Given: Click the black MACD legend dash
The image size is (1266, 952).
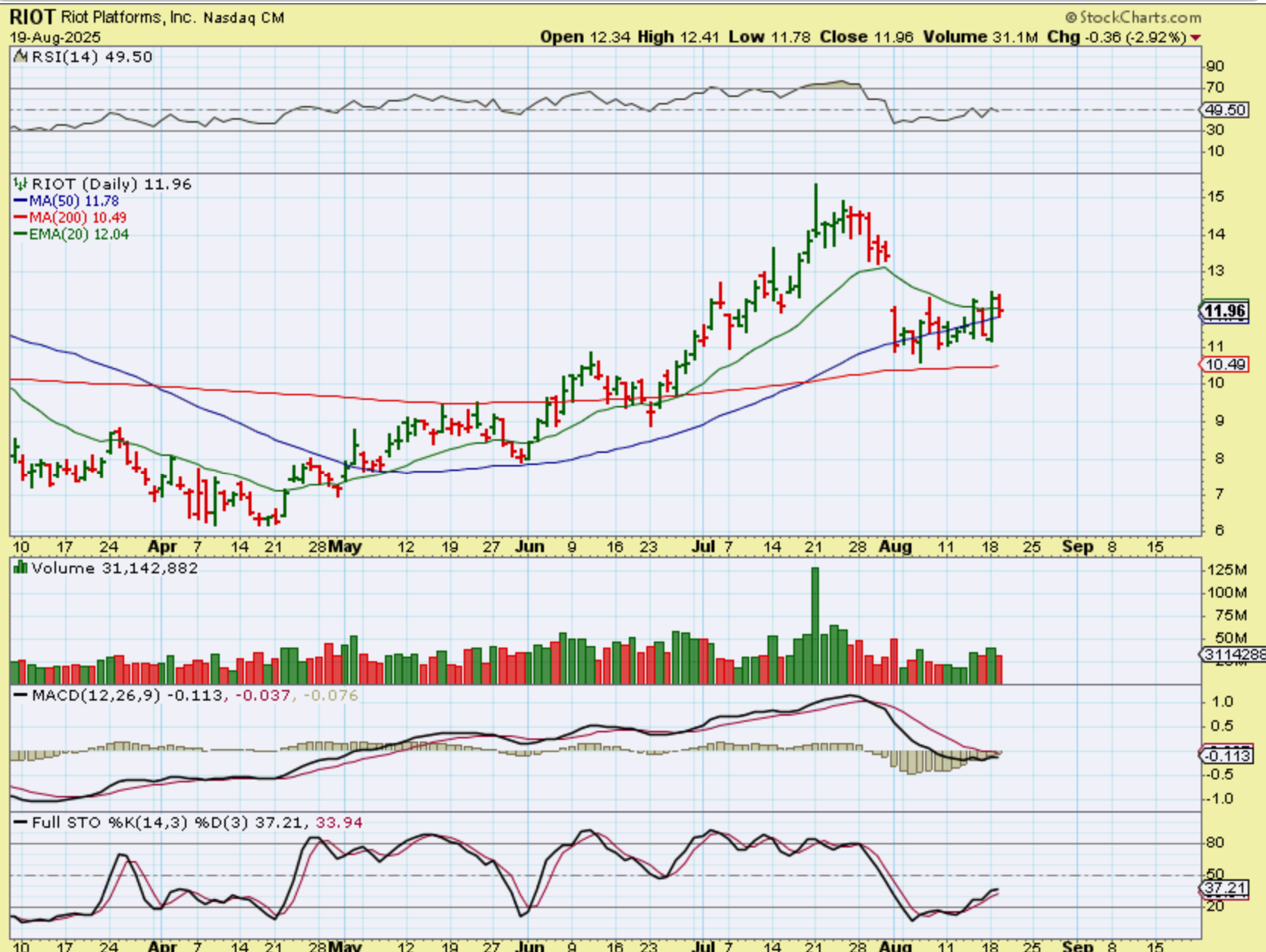Looking at the screenshot, I should tap(20, 695).
